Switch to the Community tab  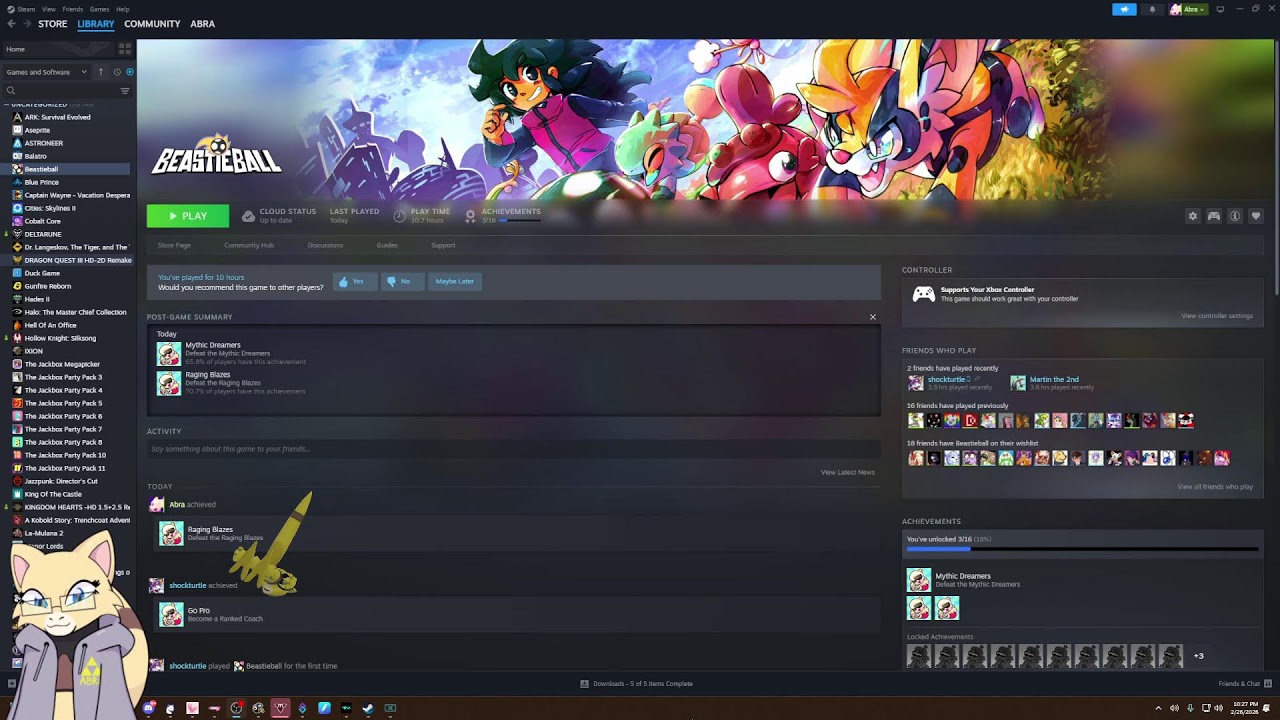tap(152, 24)
